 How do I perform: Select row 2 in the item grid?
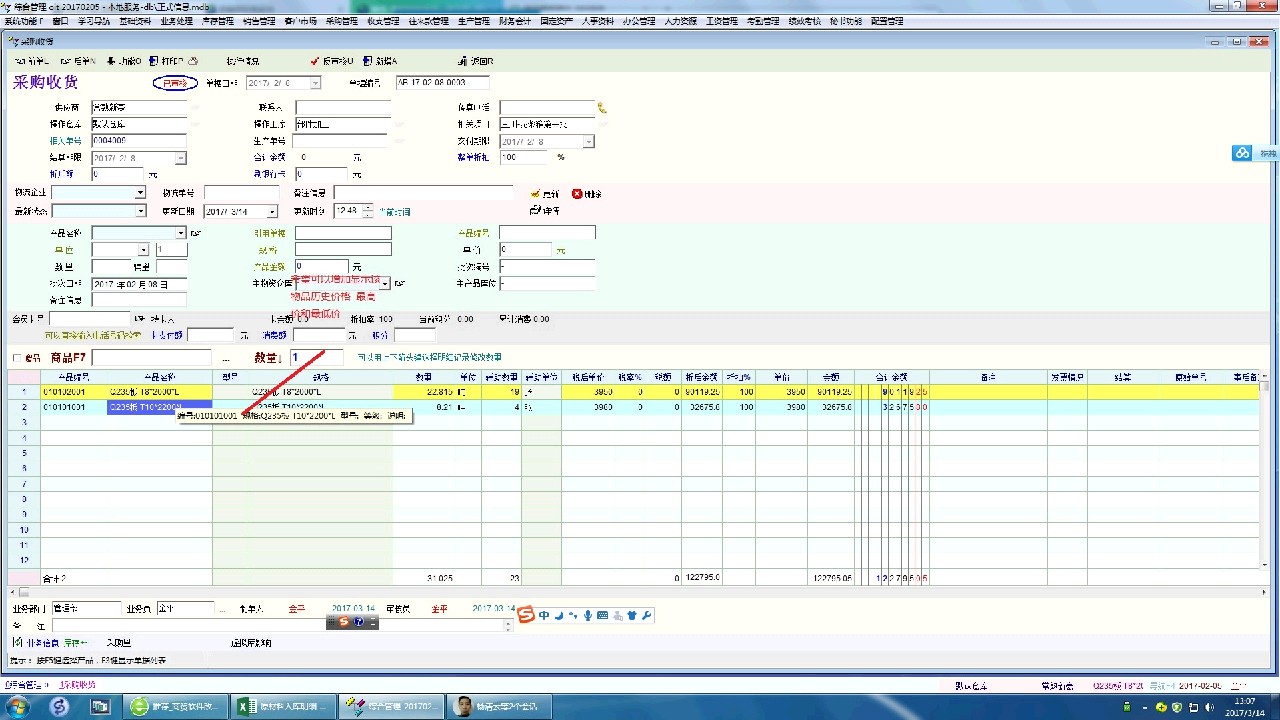click(24, 407)
